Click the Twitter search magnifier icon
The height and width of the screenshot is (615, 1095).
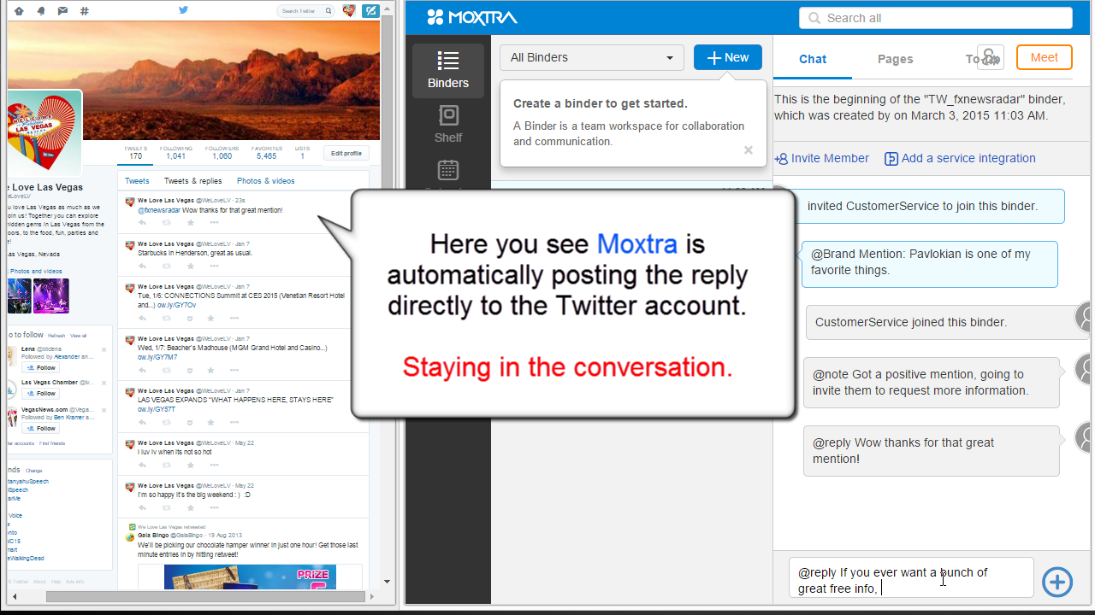pos(328,11)
